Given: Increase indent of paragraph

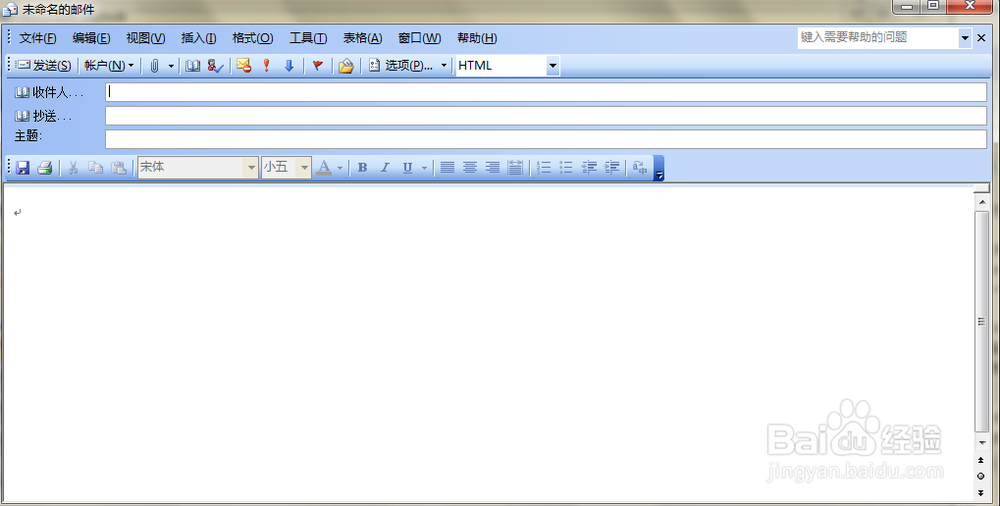Looking at the screenshot, I should coord(612,168).
